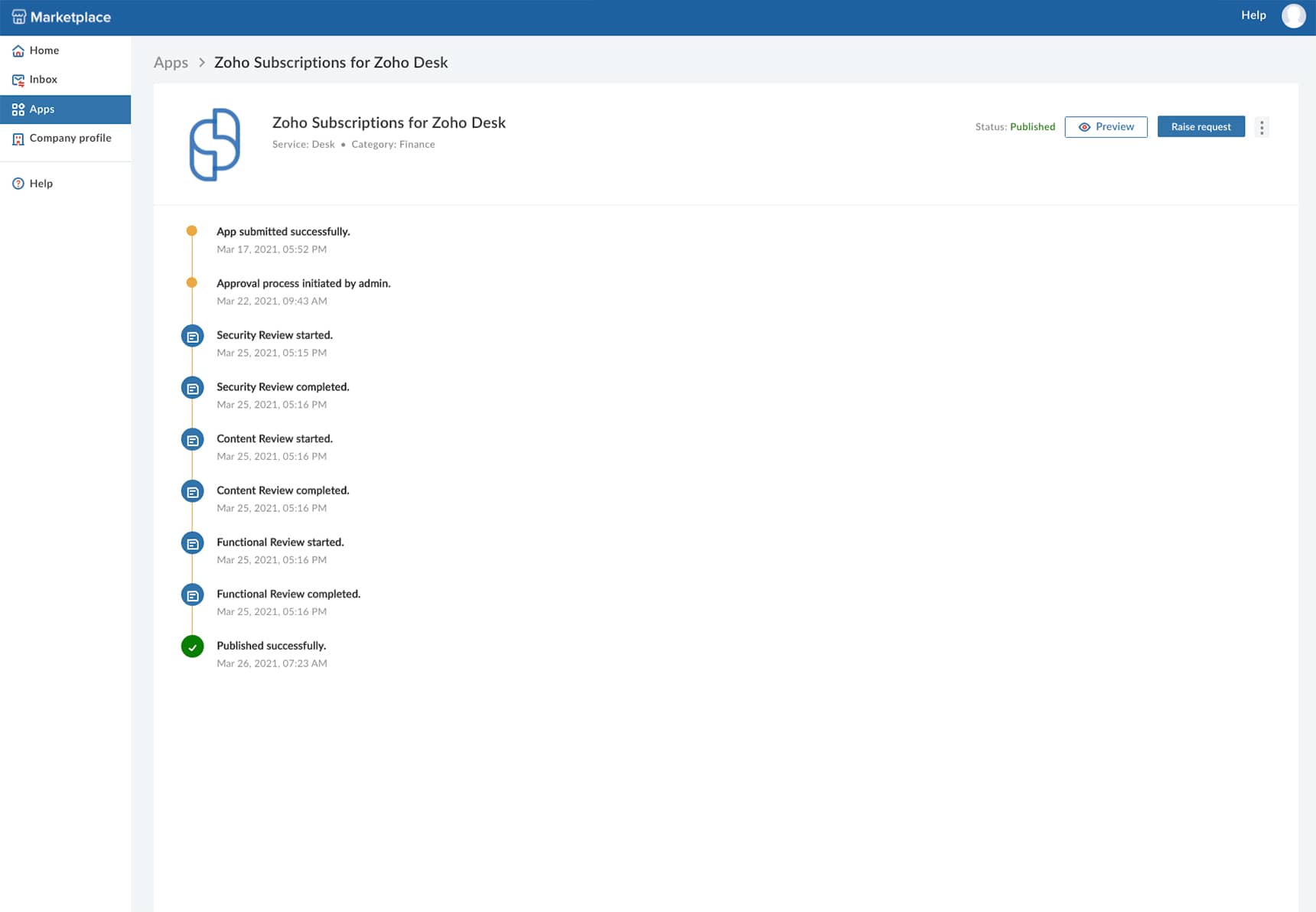Click 'Zoho Subscriptions for Zoho Desk' breadcrumb title
The width and height of the screenshot is (1316, 912).
point(331,63)
